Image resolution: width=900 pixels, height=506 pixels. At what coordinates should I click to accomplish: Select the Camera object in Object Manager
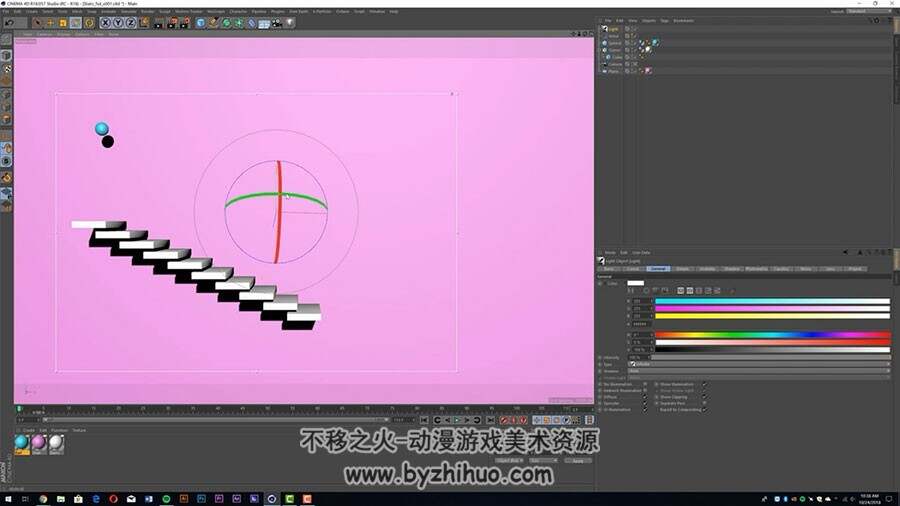pos(615,64)
